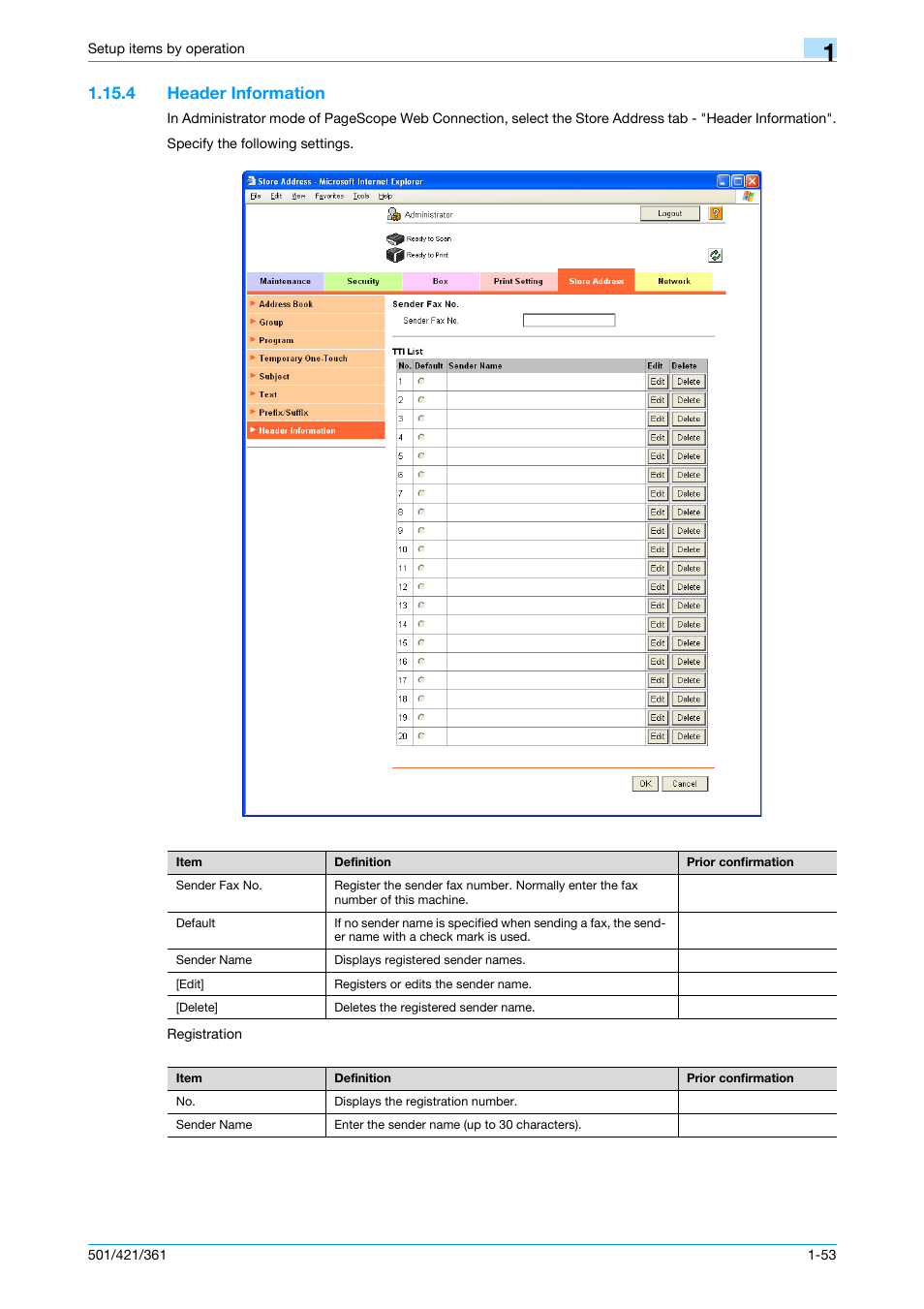Open the Box tab

pyautogui.click(x=441, y=281)
